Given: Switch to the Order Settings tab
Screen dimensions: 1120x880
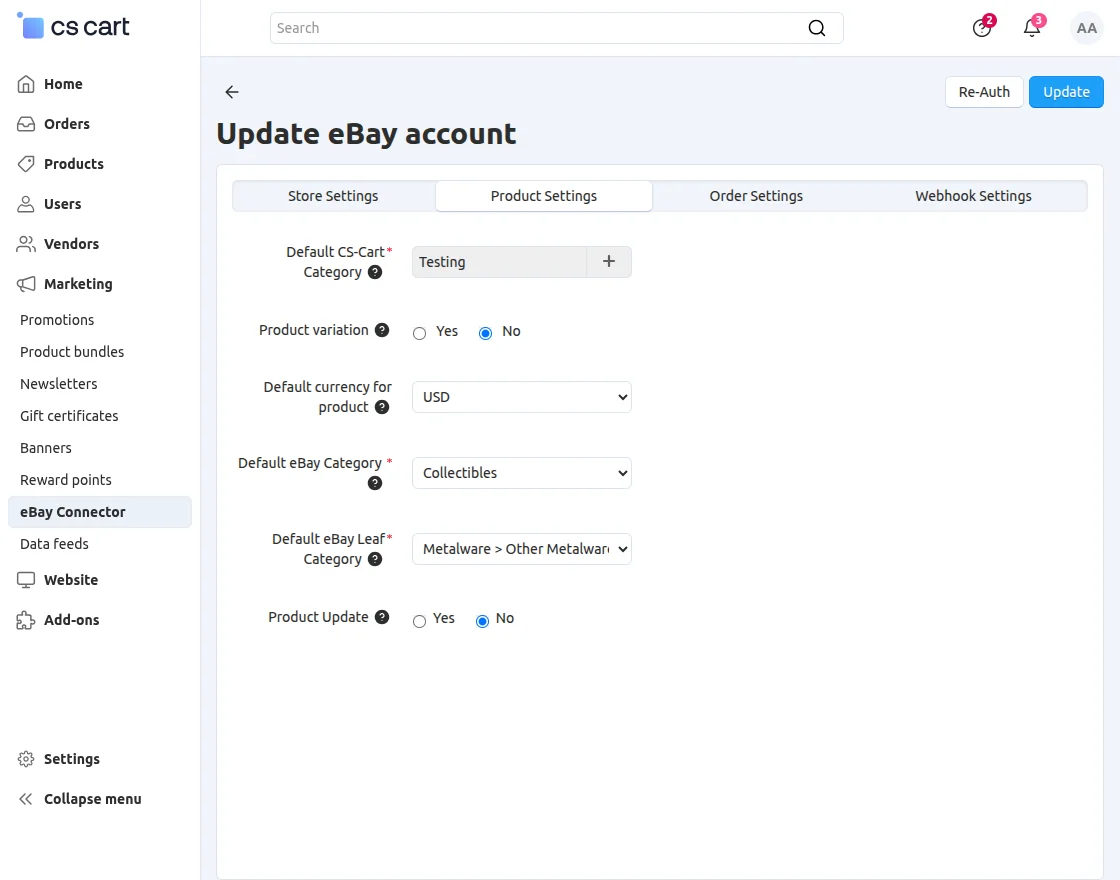Looking at the screenshot, I should click(756, 196).
